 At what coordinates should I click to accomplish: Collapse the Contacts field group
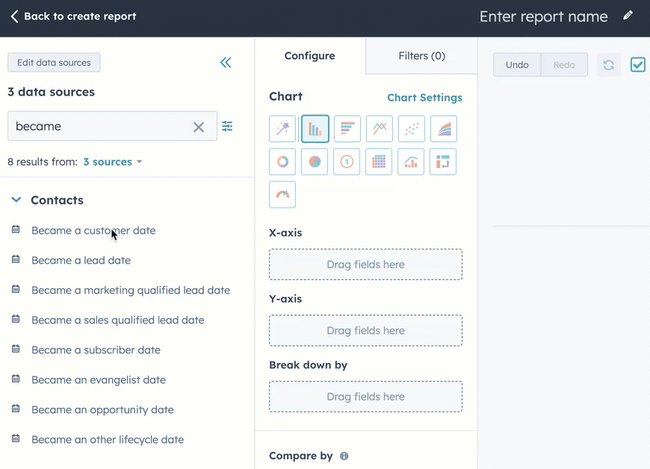16,200
